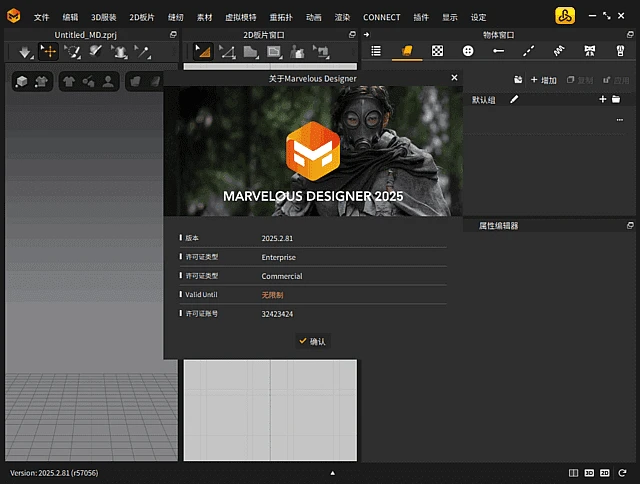
Task: Click the simulate down-arrow icon in 3D toolbar
Action: click(x=25, y=51)
